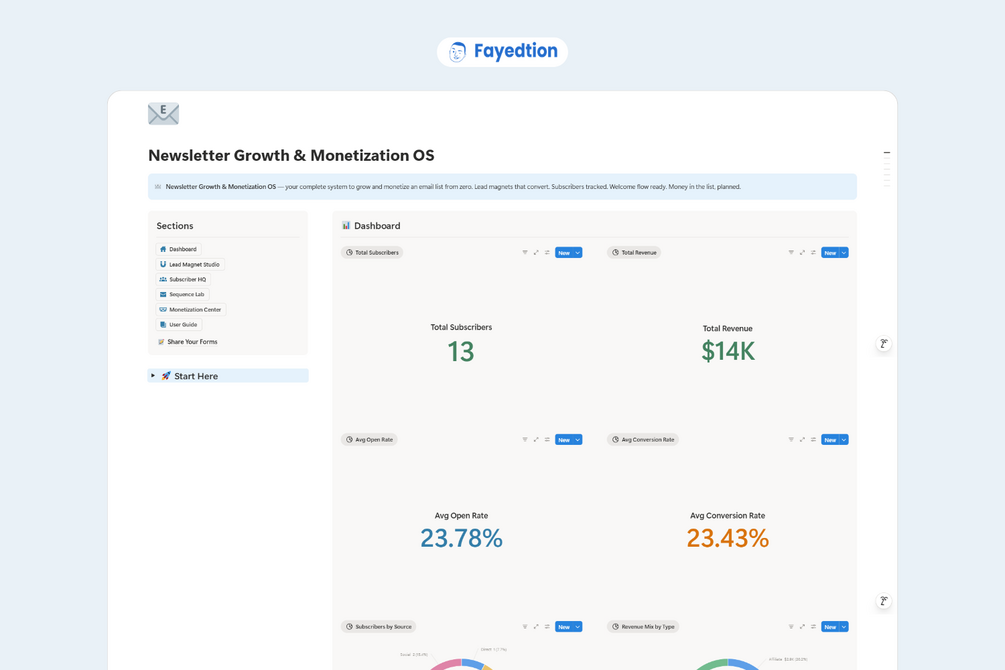Open settings icon in Avg Open Rate widget

tap(547, 440)
